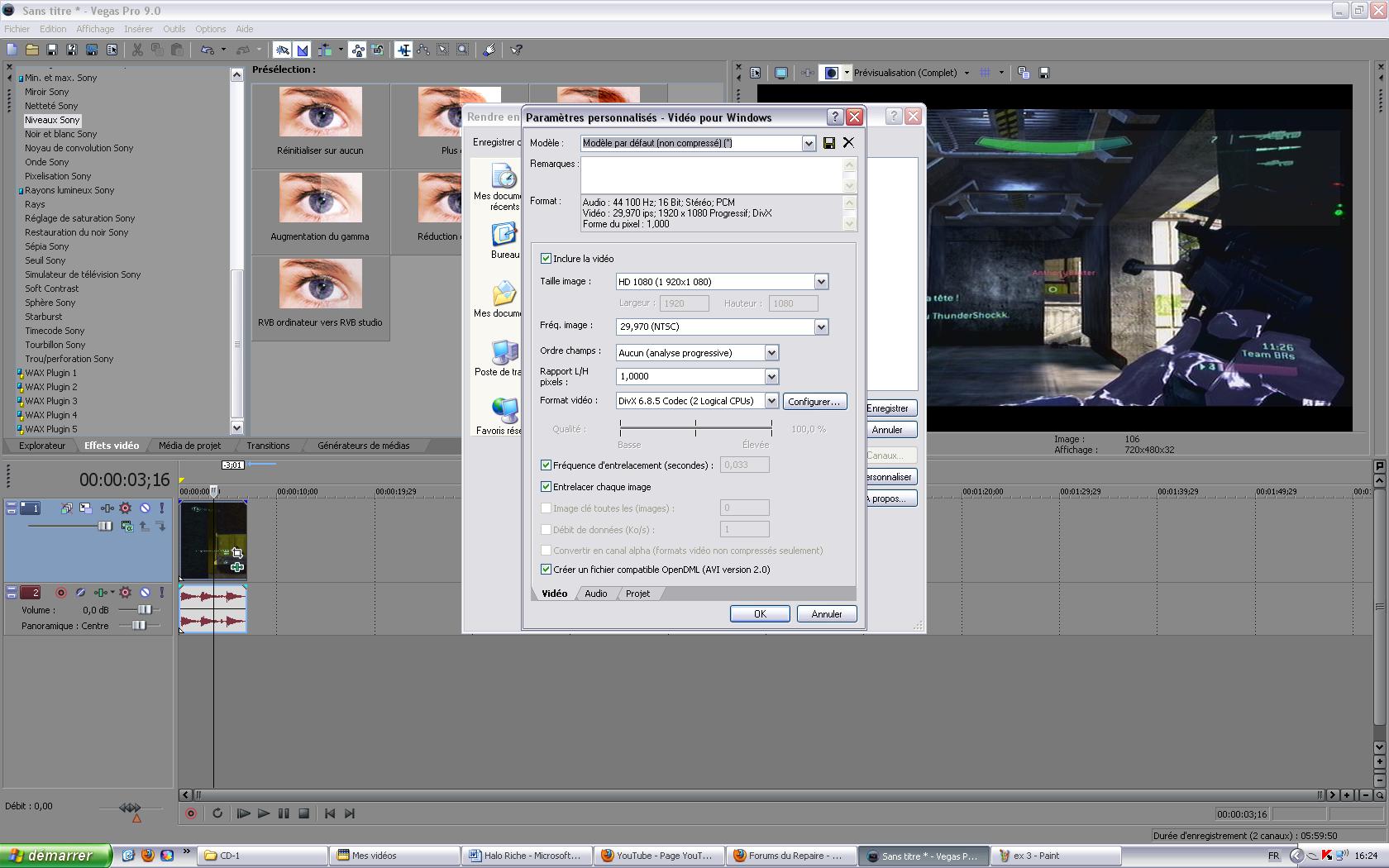Viewport: 1389px width, 868px height.
Task: Open the Transitions tab
Action: (x=268, y=446)
